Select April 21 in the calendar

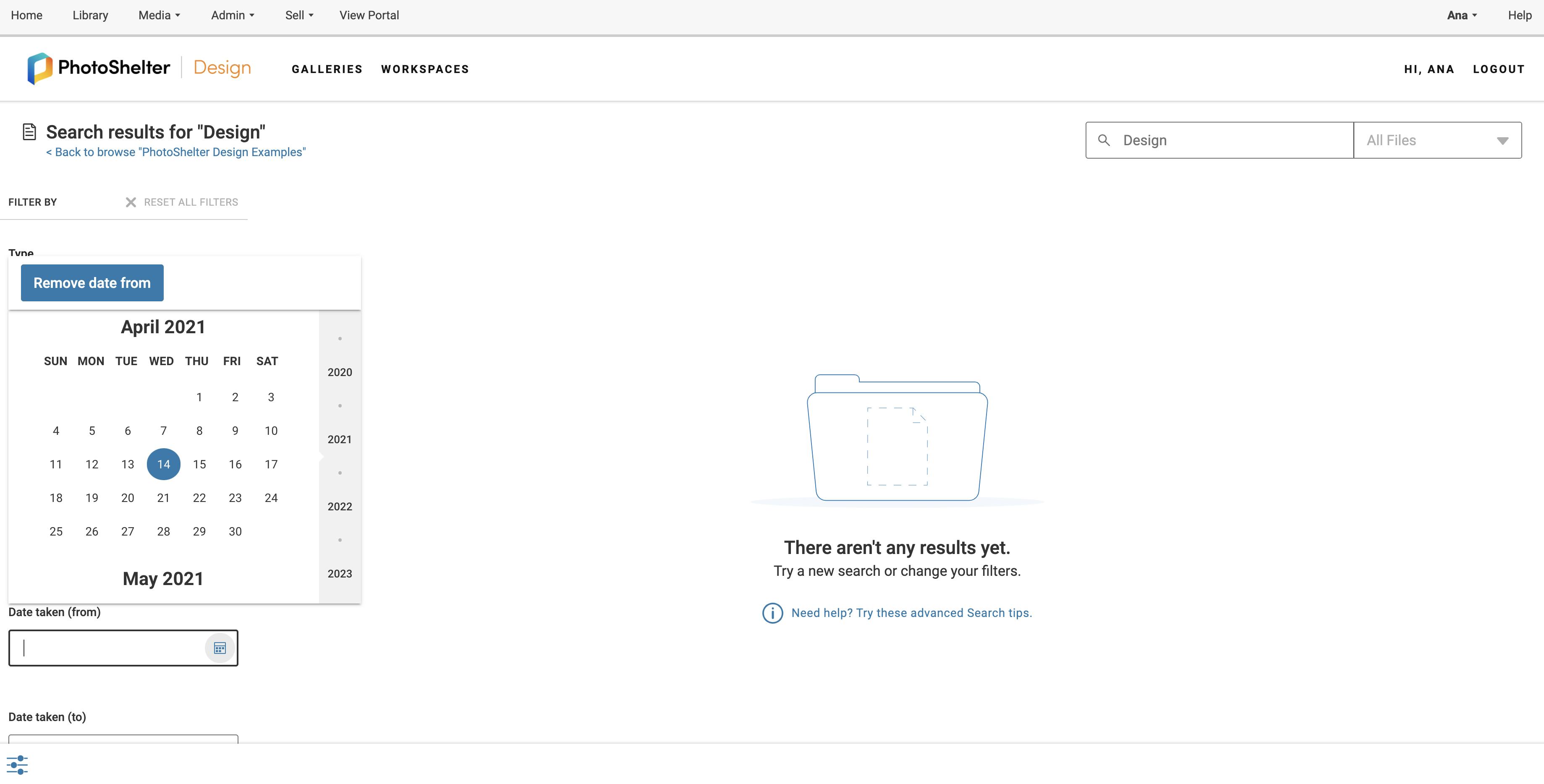163,498
